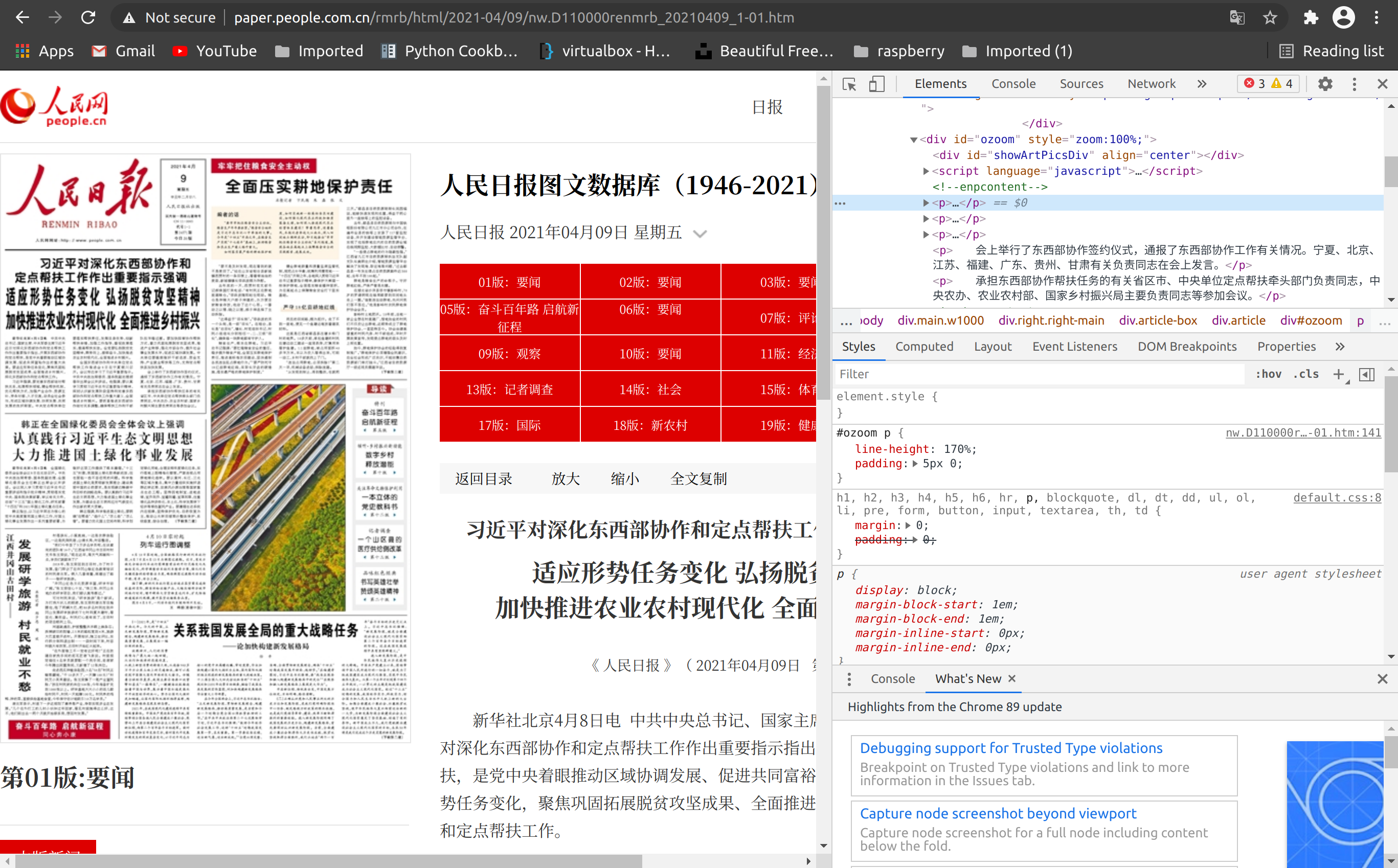This screenshot has height=868, width=1398.
Task: Close the What's New tab
Action: [1011, 678]
